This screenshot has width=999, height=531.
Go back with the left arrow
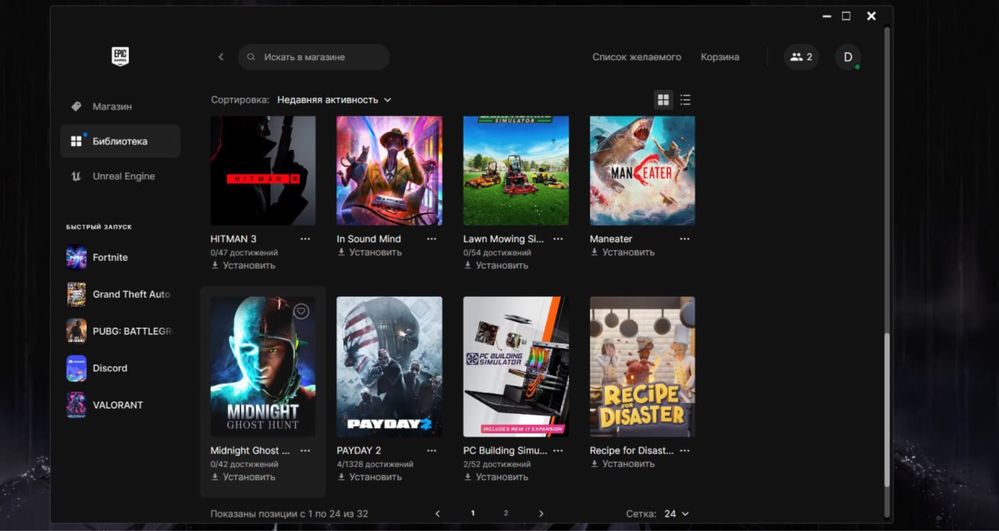pyautogui.click(x=221, y=57)
